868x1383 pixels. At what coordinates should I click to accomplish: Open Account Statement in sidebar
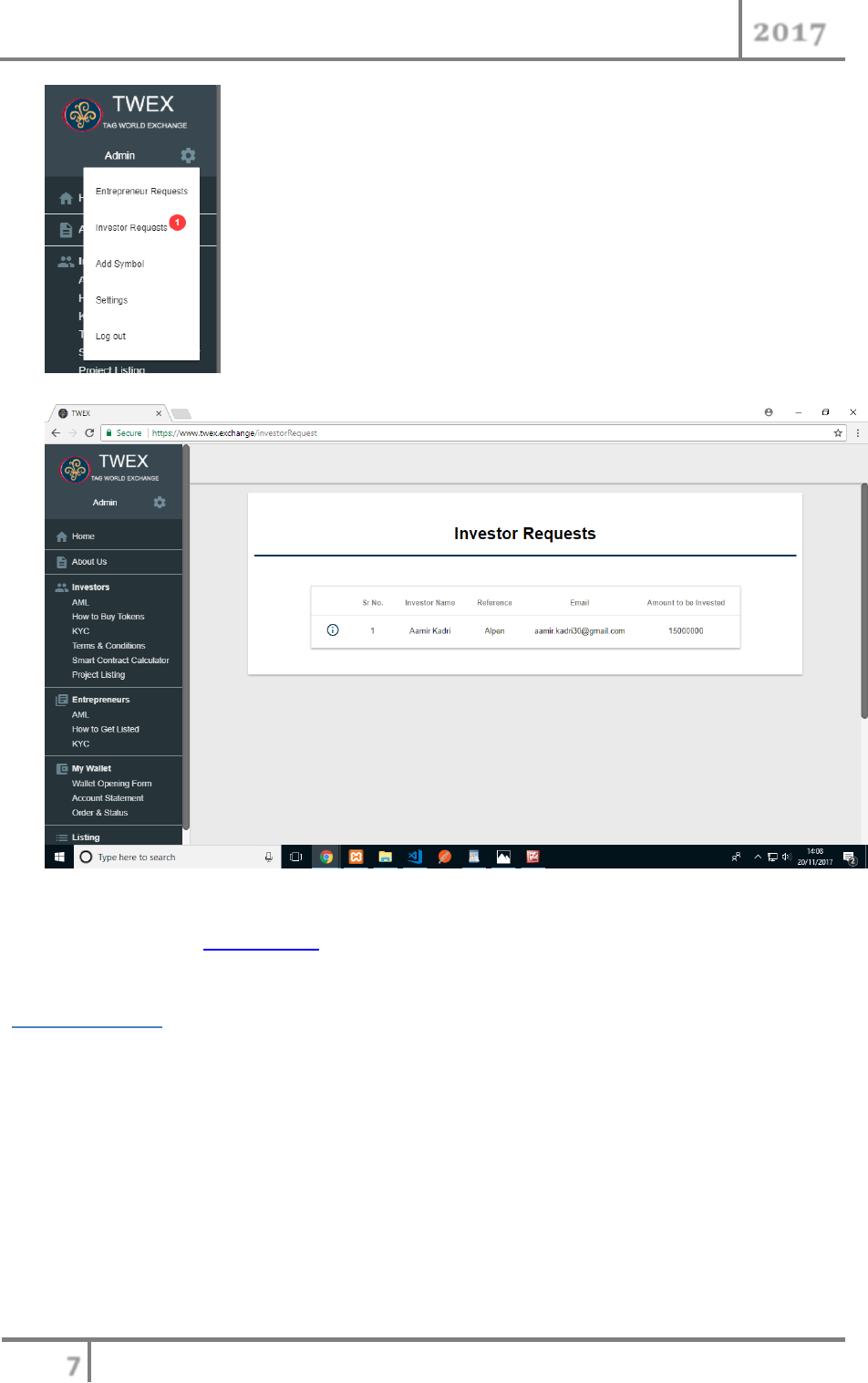coord(108,798)
